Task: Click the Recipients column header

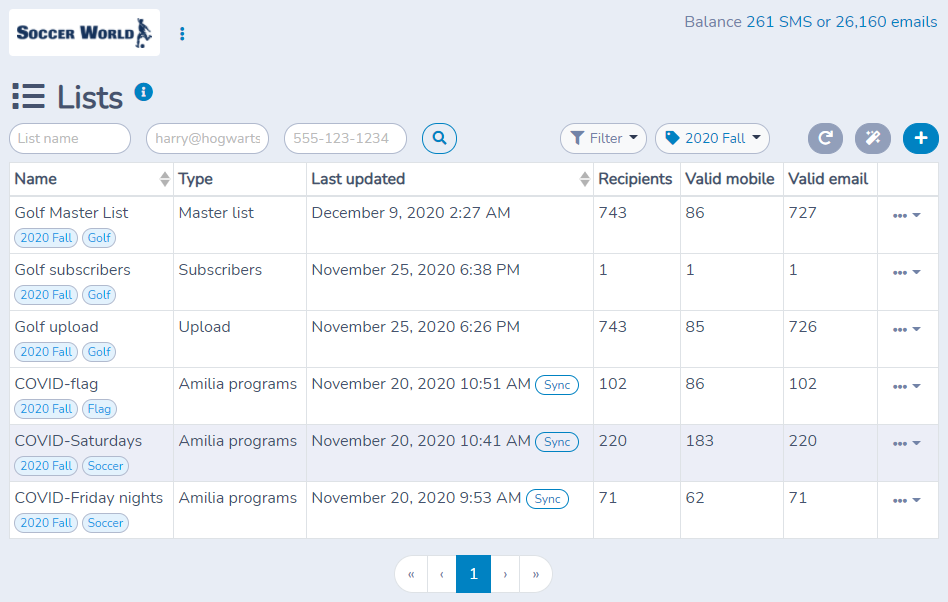Action: [x=635, y=179]
